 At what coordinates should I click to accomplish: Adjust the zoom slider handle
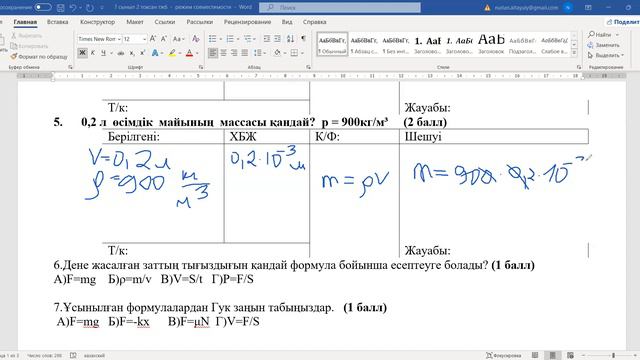(613, 356)
